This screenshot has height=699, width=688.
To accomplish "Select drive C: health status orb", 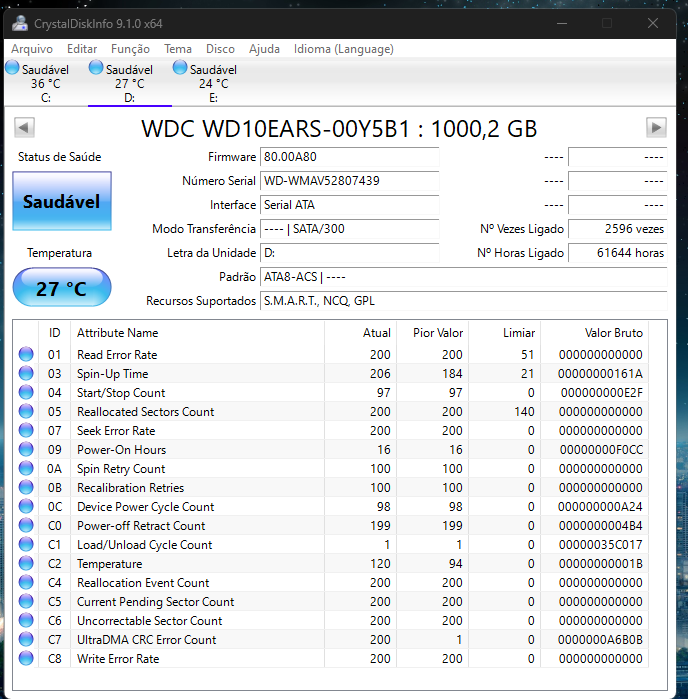I will 12,68.
